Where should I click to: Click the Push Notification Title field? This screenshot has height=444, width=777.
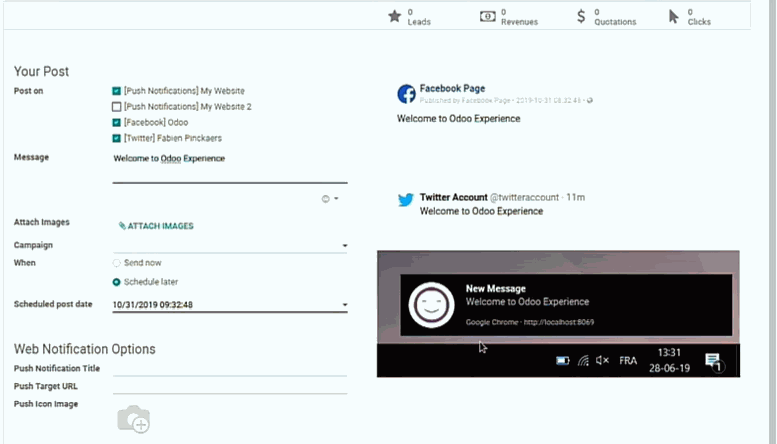(230, 368)
